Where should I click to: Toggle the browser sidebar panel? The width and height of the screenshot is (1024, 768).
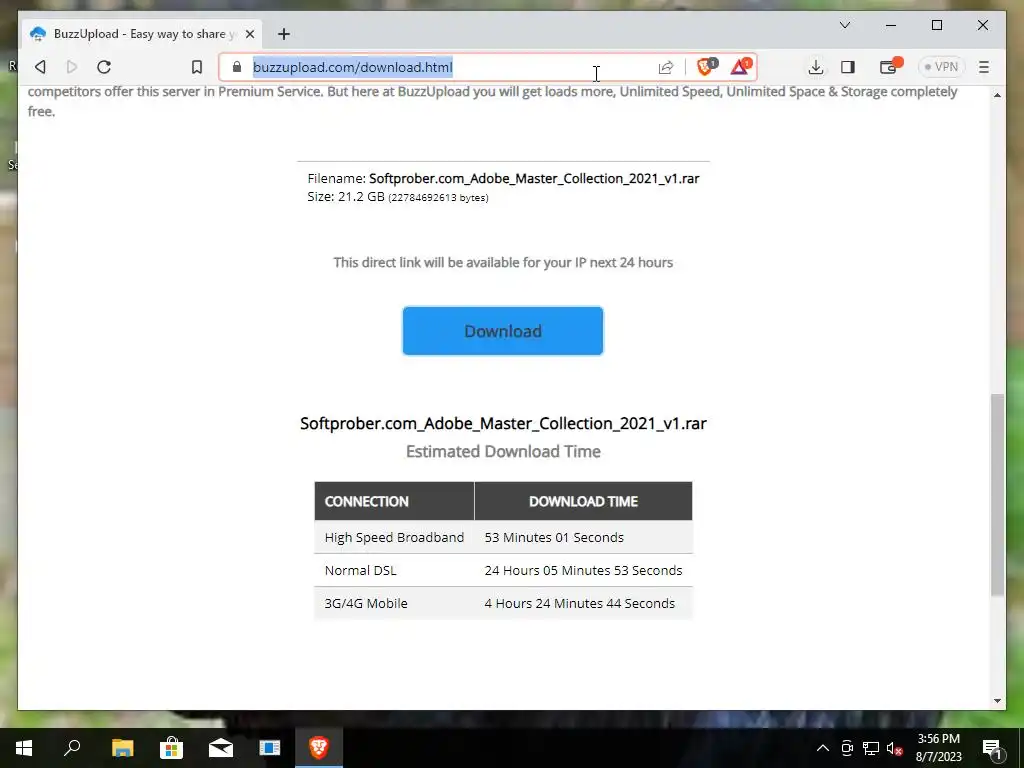coord(848,67)
